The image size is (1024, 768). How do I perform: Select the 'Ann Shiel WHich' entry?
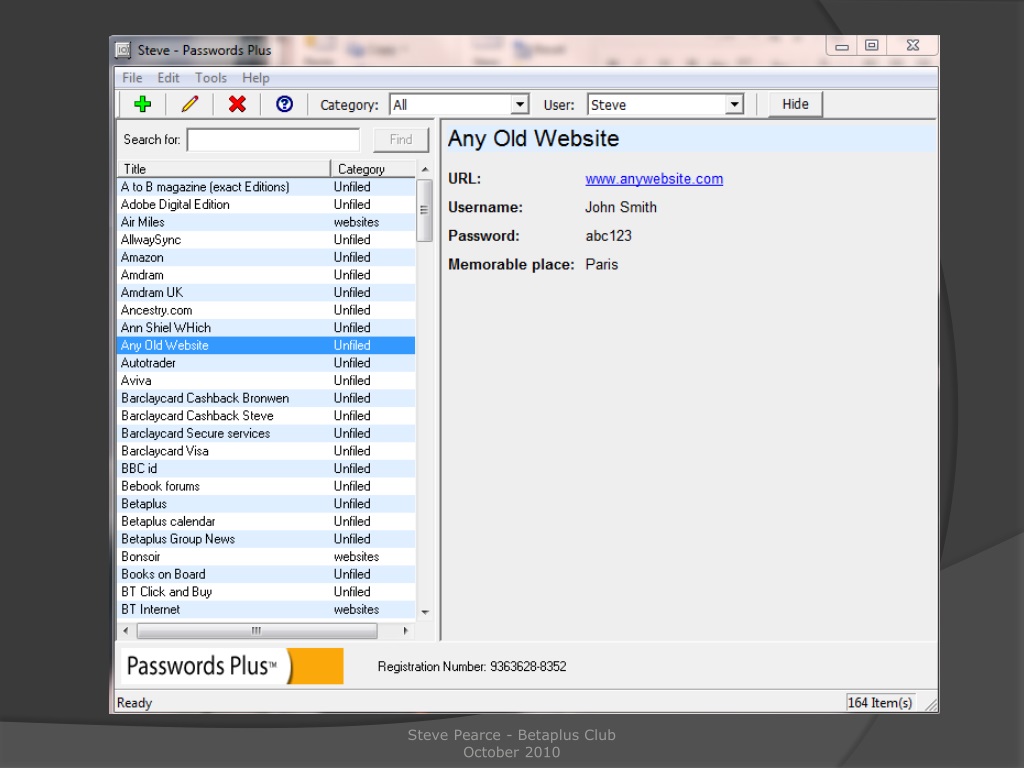pos(266,328)
